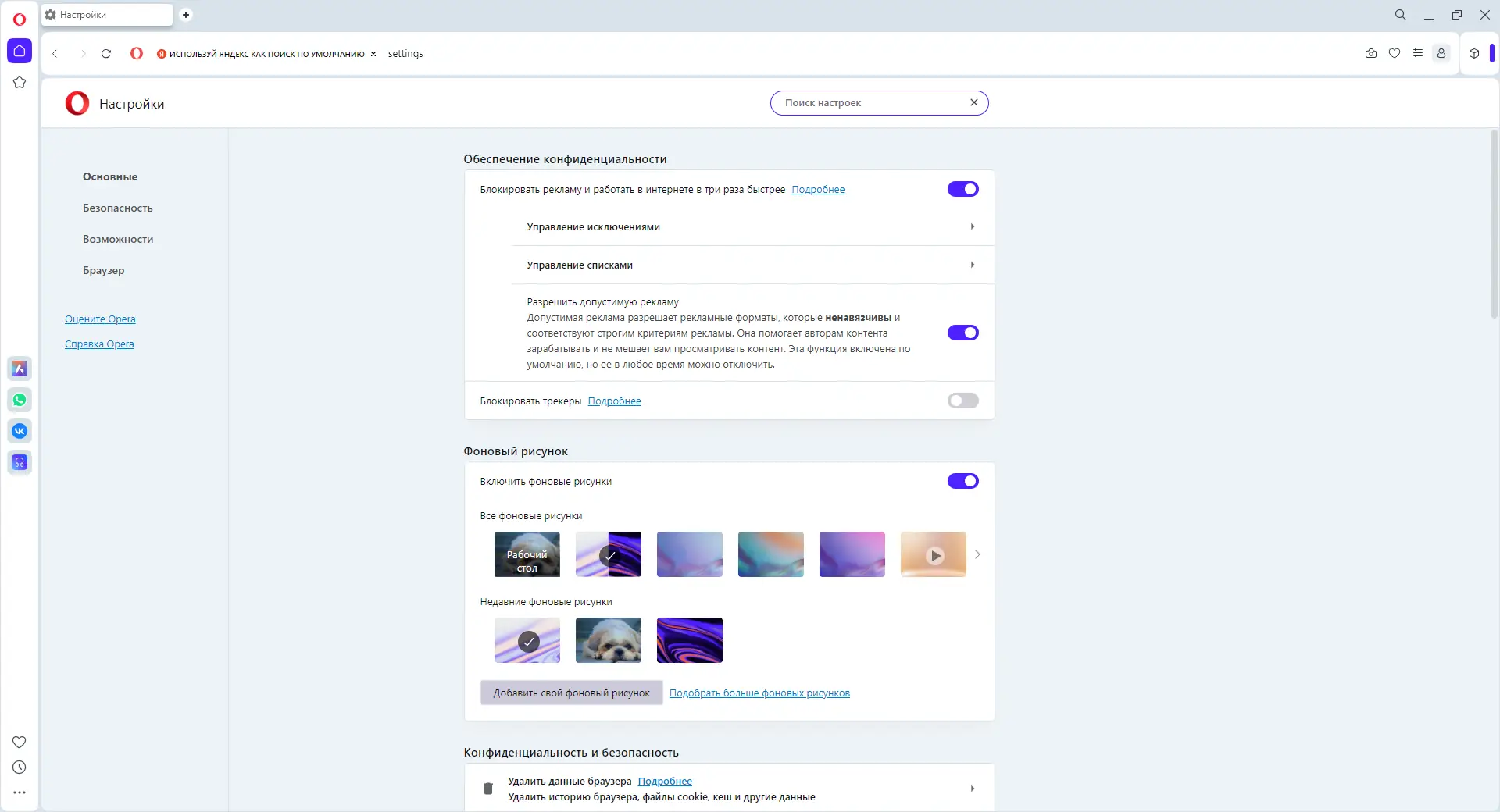Take a snapshot with the camera icon
1500x812 pixels.
[1371, 53]
